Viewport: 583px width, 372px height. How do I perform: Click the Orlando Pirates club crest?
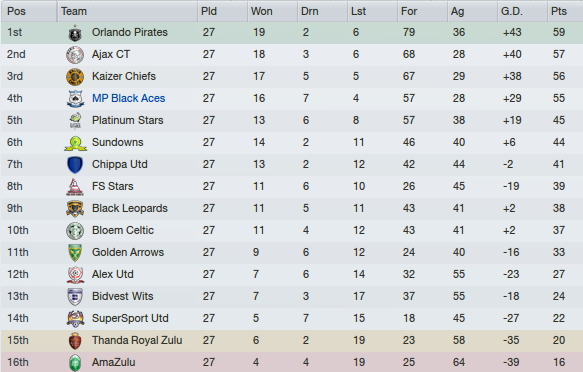75,33
